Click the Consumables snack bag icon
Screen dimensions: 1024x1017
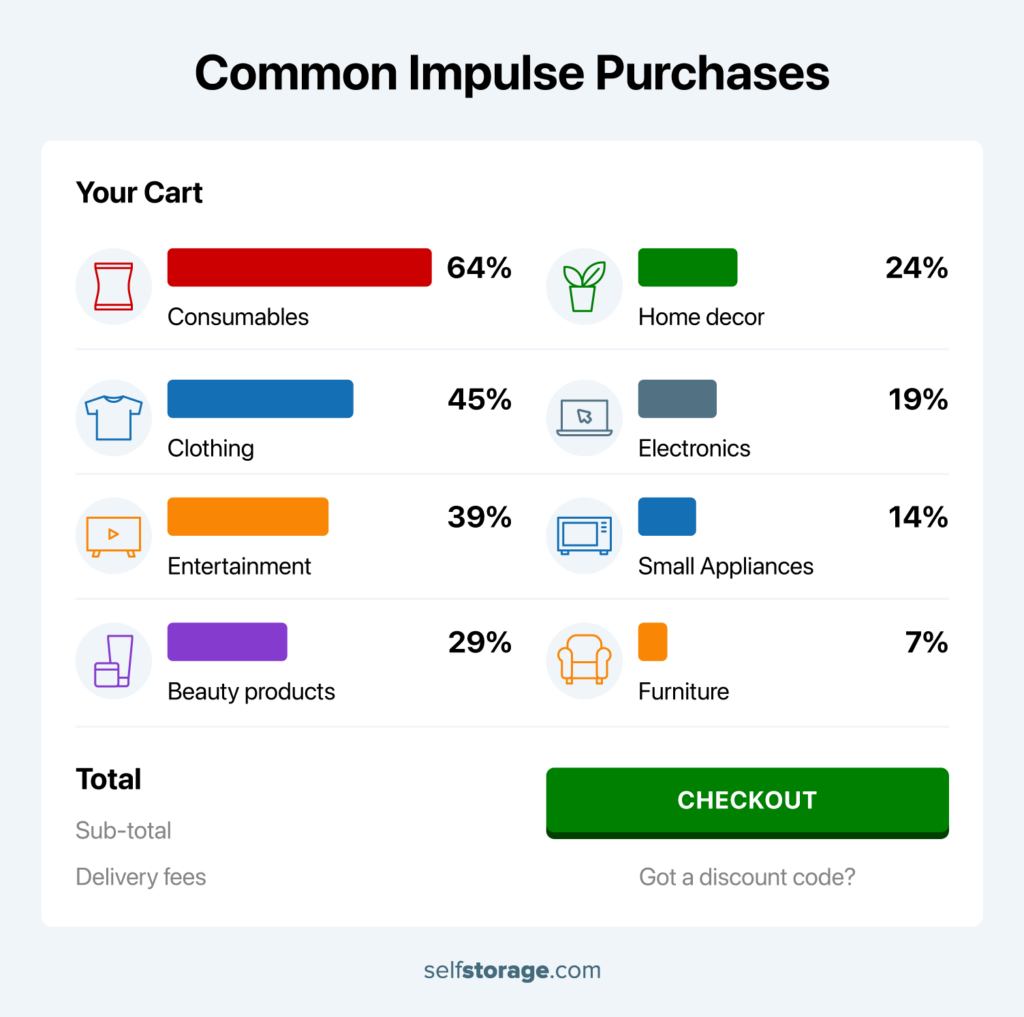point(113,286)
